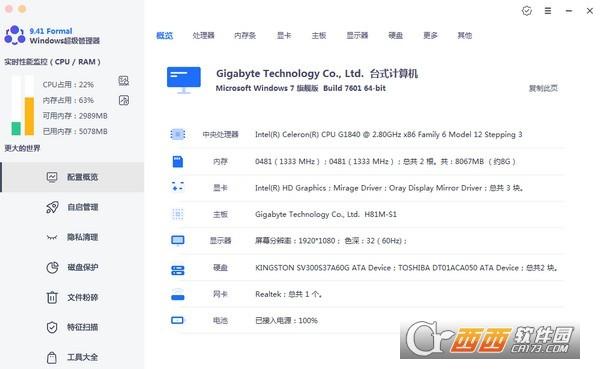Image resolution: width=600 pixels, height=369 pixels.
Task: Click the 已用内存: 5078MB text
Action: (75, 131)
